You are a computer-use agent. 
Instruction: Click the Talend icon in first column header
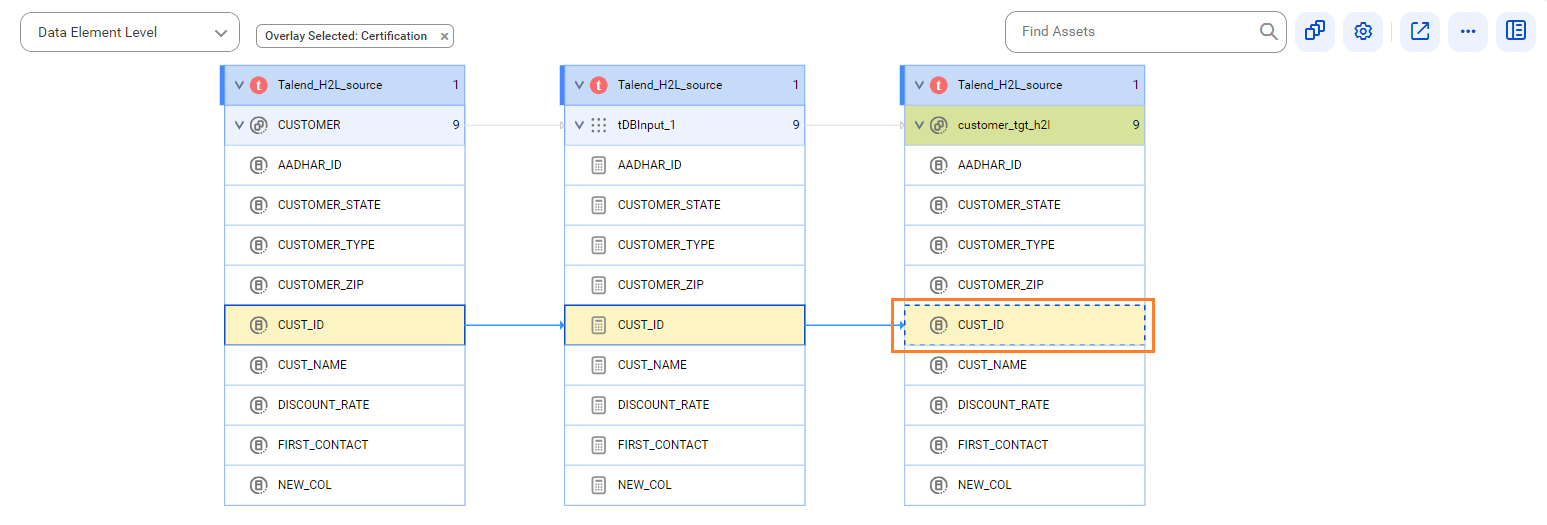(258, 85)
